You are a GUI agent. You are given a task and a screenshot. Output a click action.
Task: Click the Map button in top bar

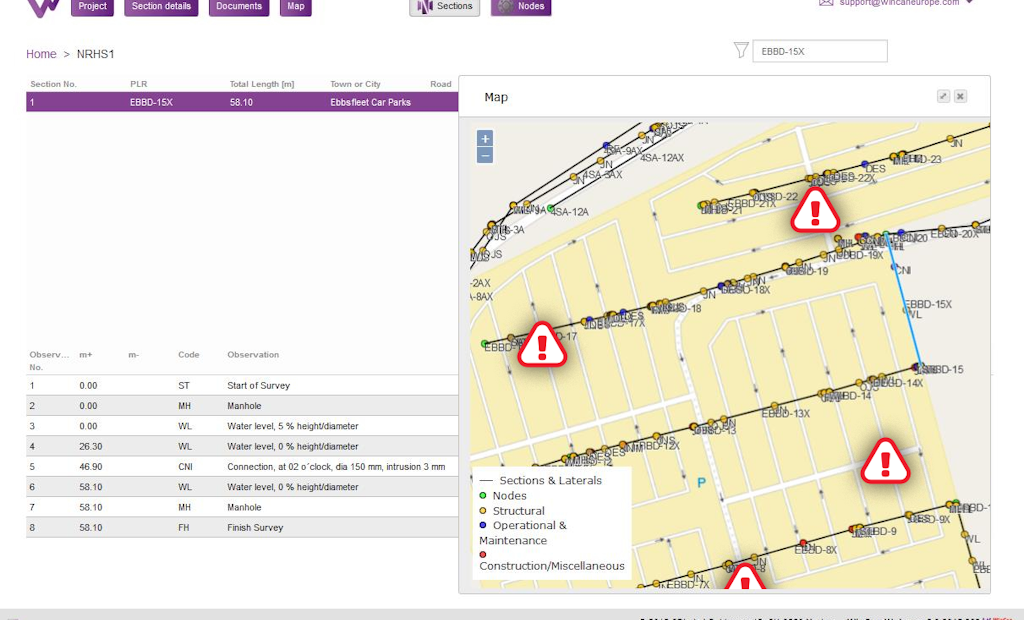point(296,7)
